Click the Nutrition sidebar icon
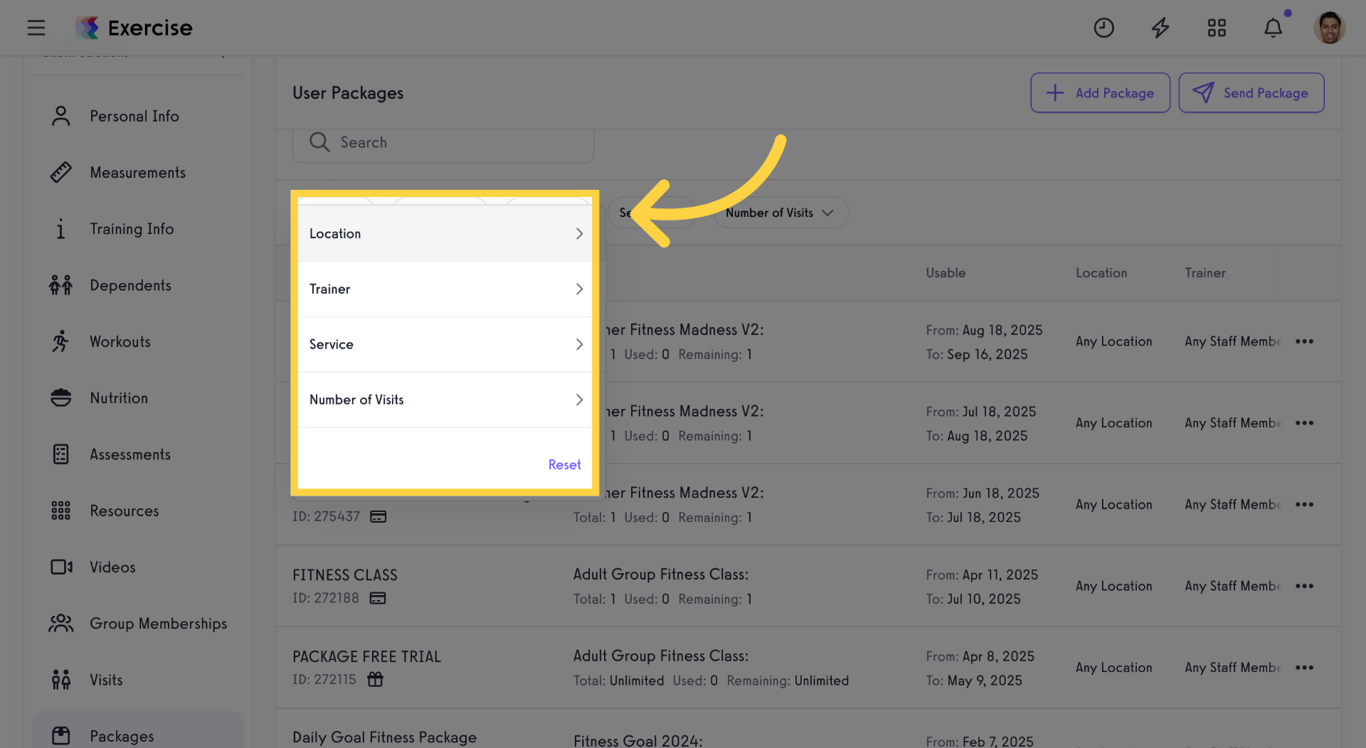1366x748 pixels. [x=61, y=397]
